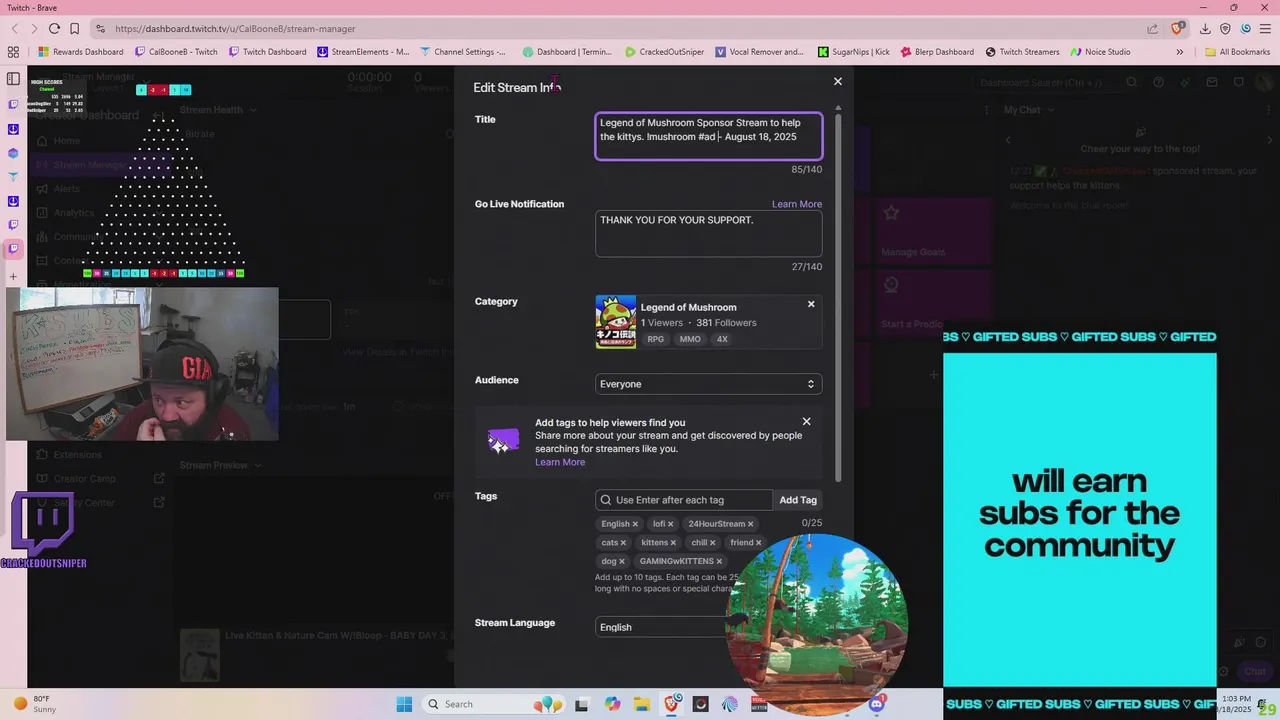1280x720 pixels.
Task: Select the MMO category tag
Action: click(690, 339)
